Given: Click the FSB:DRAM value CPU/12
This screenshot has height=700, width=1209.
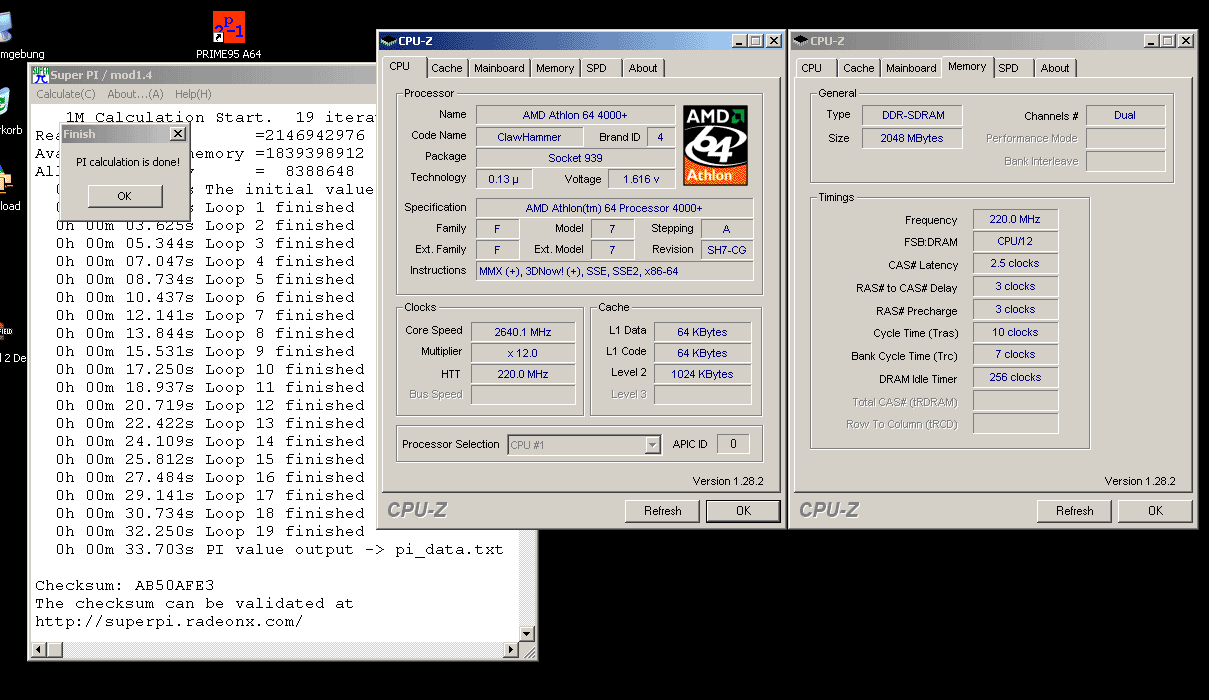Looking at the screenshot, I should tap(1015, 241).
